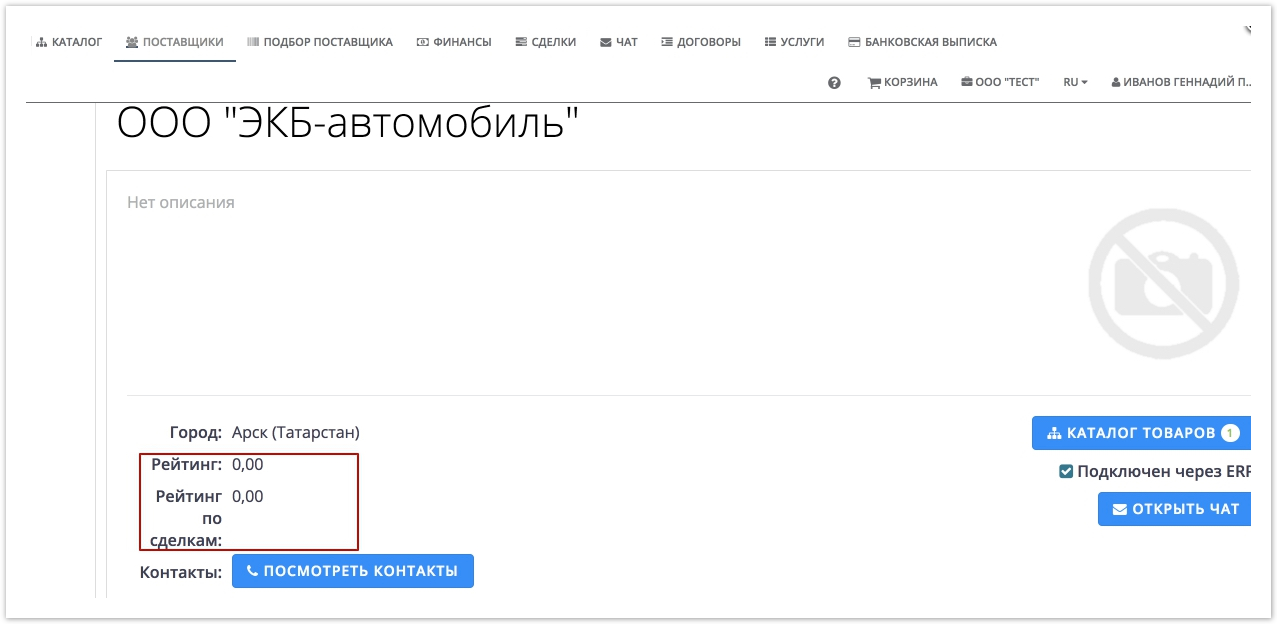Go to ПОДБОР ПОСТАВЩИКА section
Viewport: 1277px width, 624px height.
click(x=320, y=42)
